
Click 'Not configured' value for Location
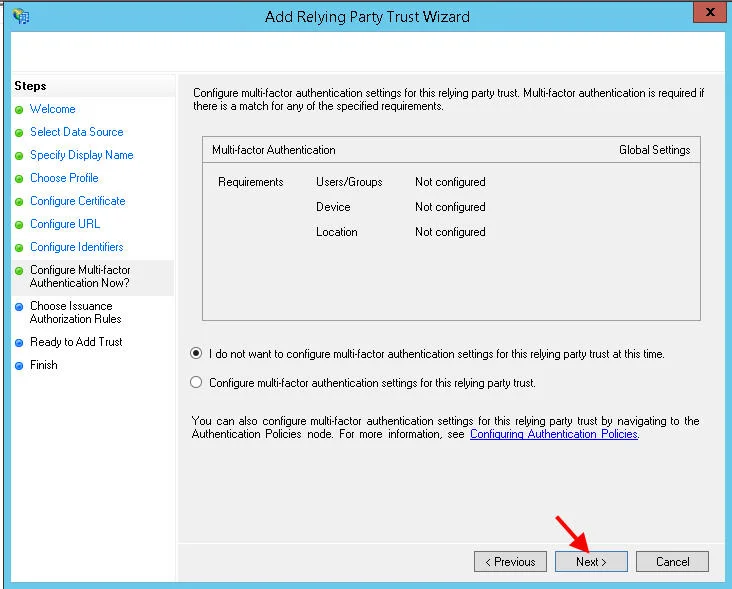(450, 232)
